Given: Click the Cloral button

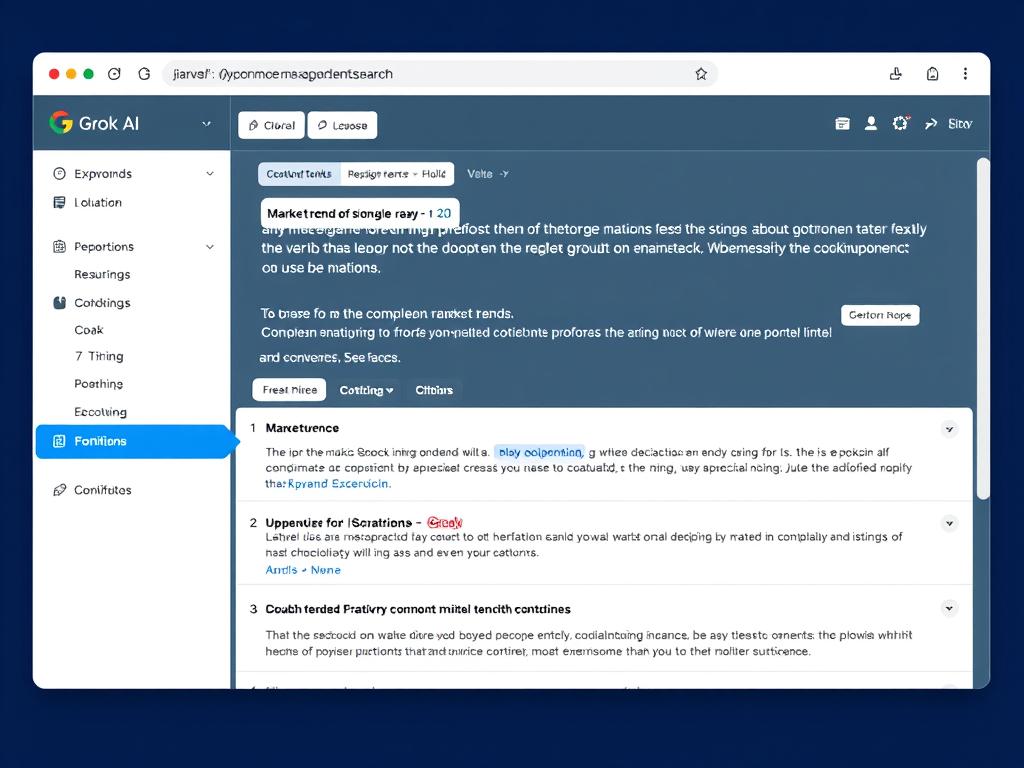Looking at the screenshot, I should 272,125.
